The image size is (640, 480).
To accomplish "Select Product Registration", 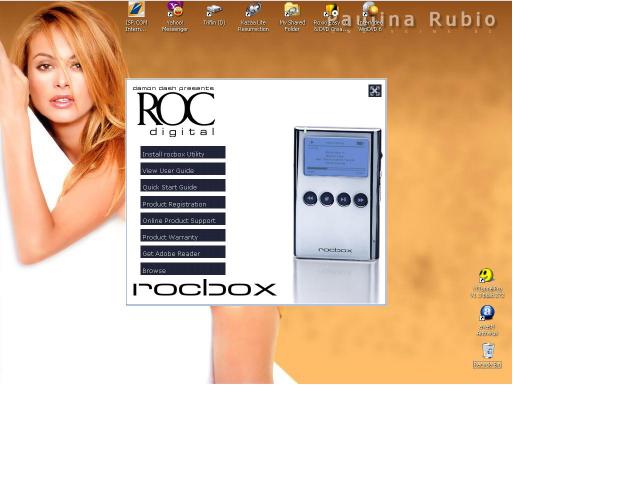I will coord(183,202).
